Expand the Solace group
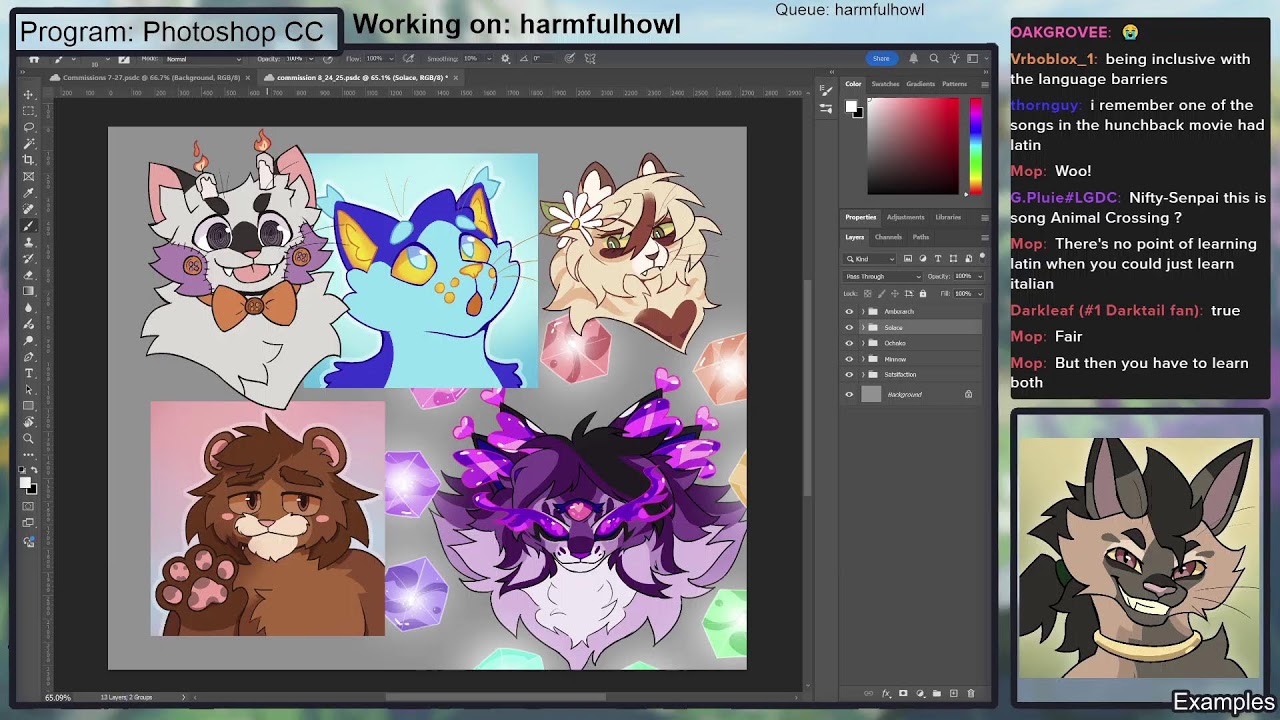1280x720 pixels. click(863, 327)
